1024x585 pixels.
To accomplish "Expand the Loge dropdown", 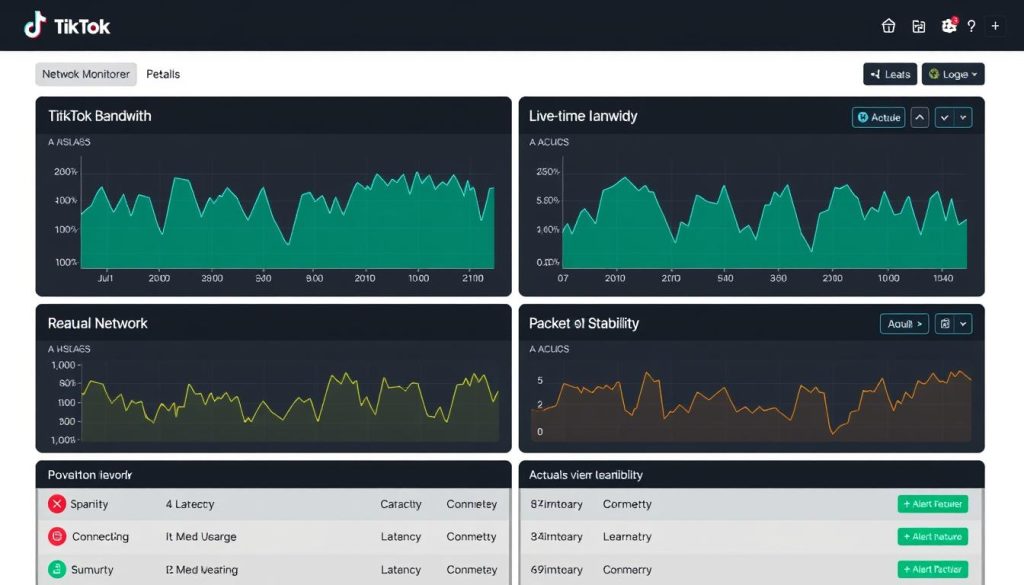I will coord(953,74).
